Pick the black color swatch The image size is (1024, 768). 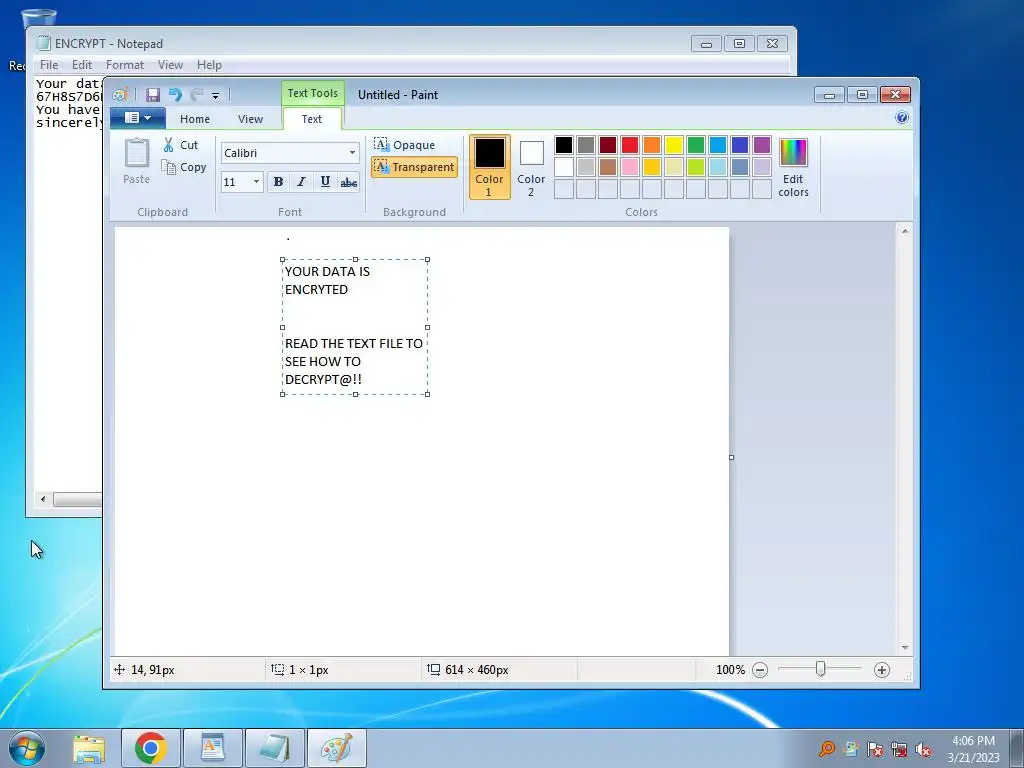(x=564, y=145)
